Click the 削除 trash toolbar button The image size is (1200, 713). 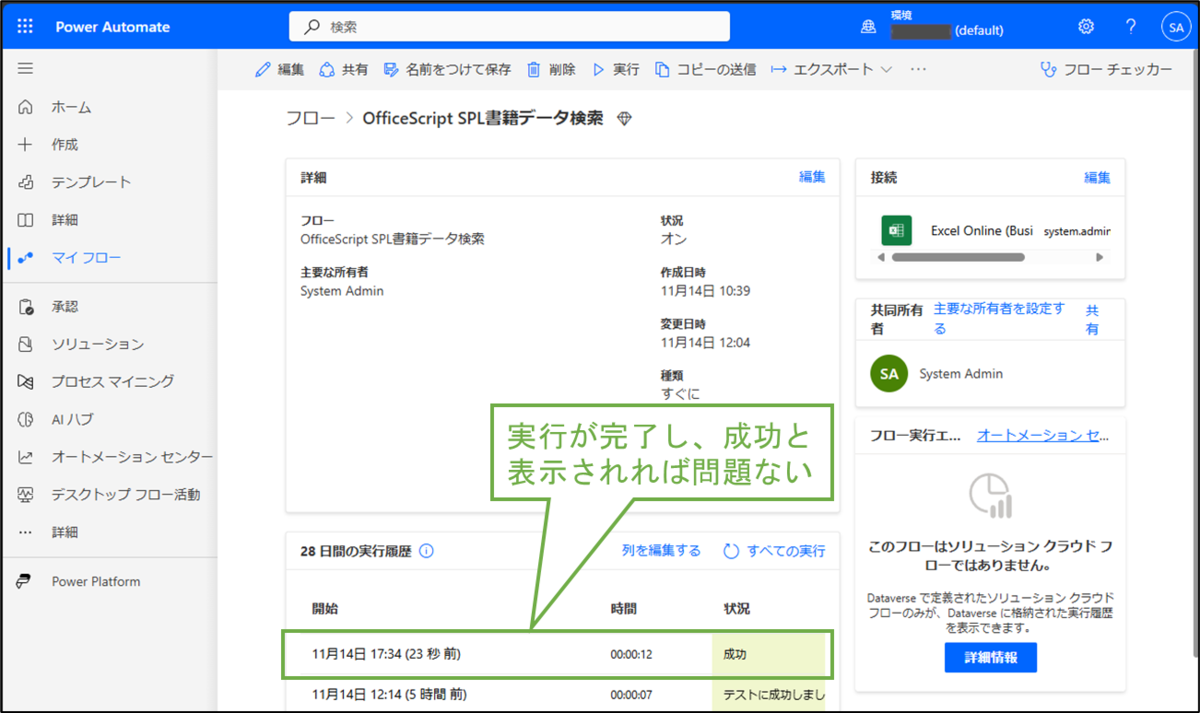click(x=551, y=69)
